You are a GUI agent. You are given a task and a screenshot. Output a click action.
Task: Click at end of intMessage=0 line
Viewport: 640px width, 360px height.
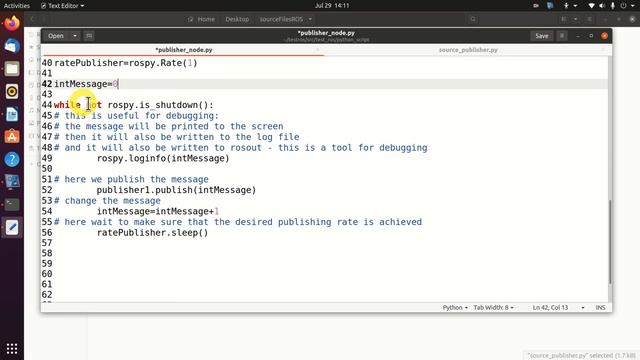click(x=118, y=84)
